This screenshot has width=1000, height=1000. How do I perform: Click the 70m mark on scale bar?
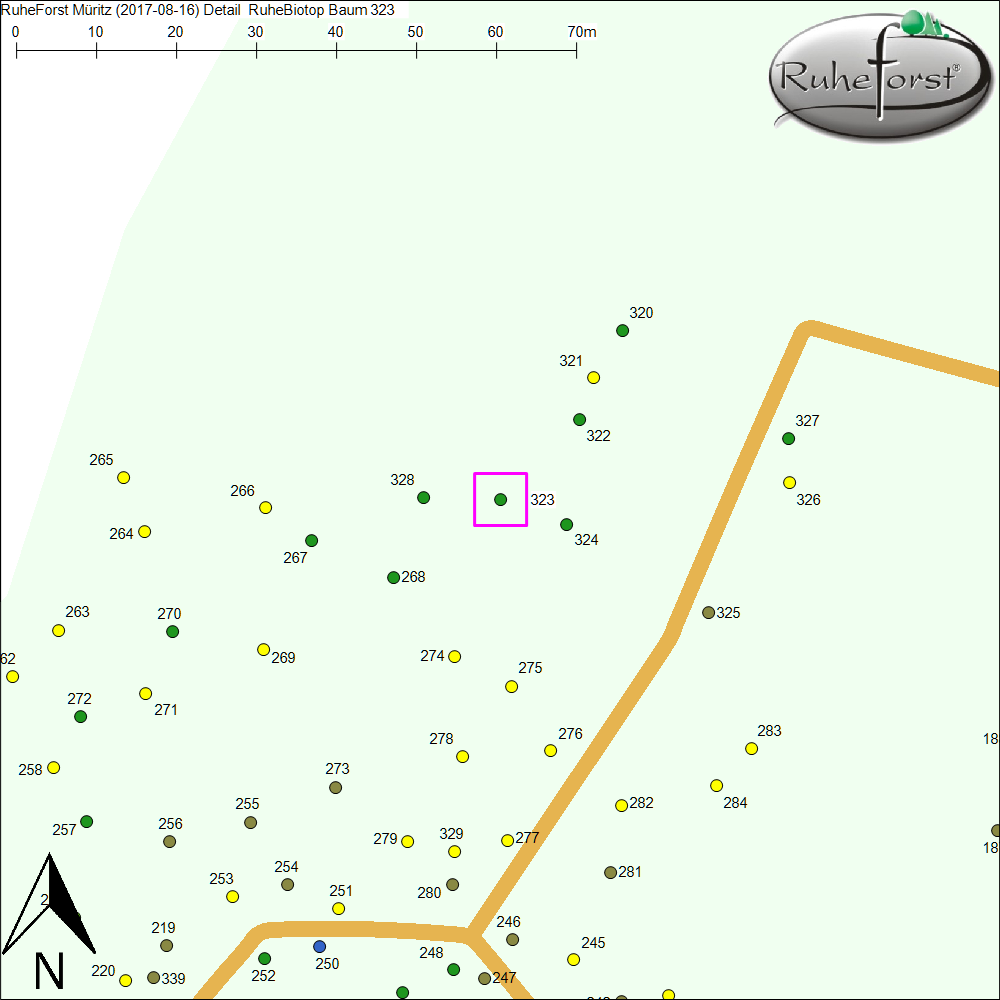click(x=576, y=48)
